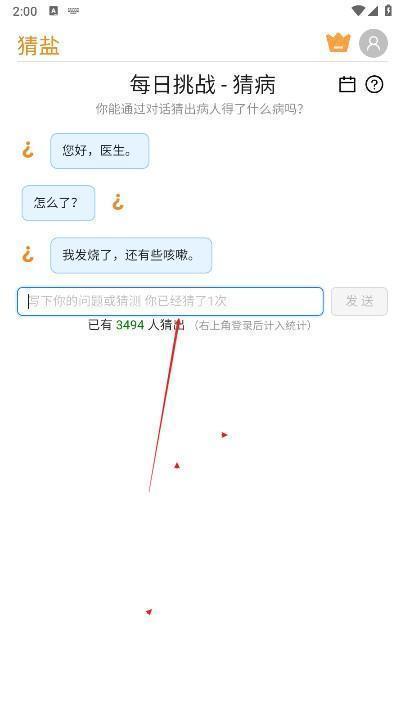
Task: Click the question mark help icon
Action: tap(374, 84)
